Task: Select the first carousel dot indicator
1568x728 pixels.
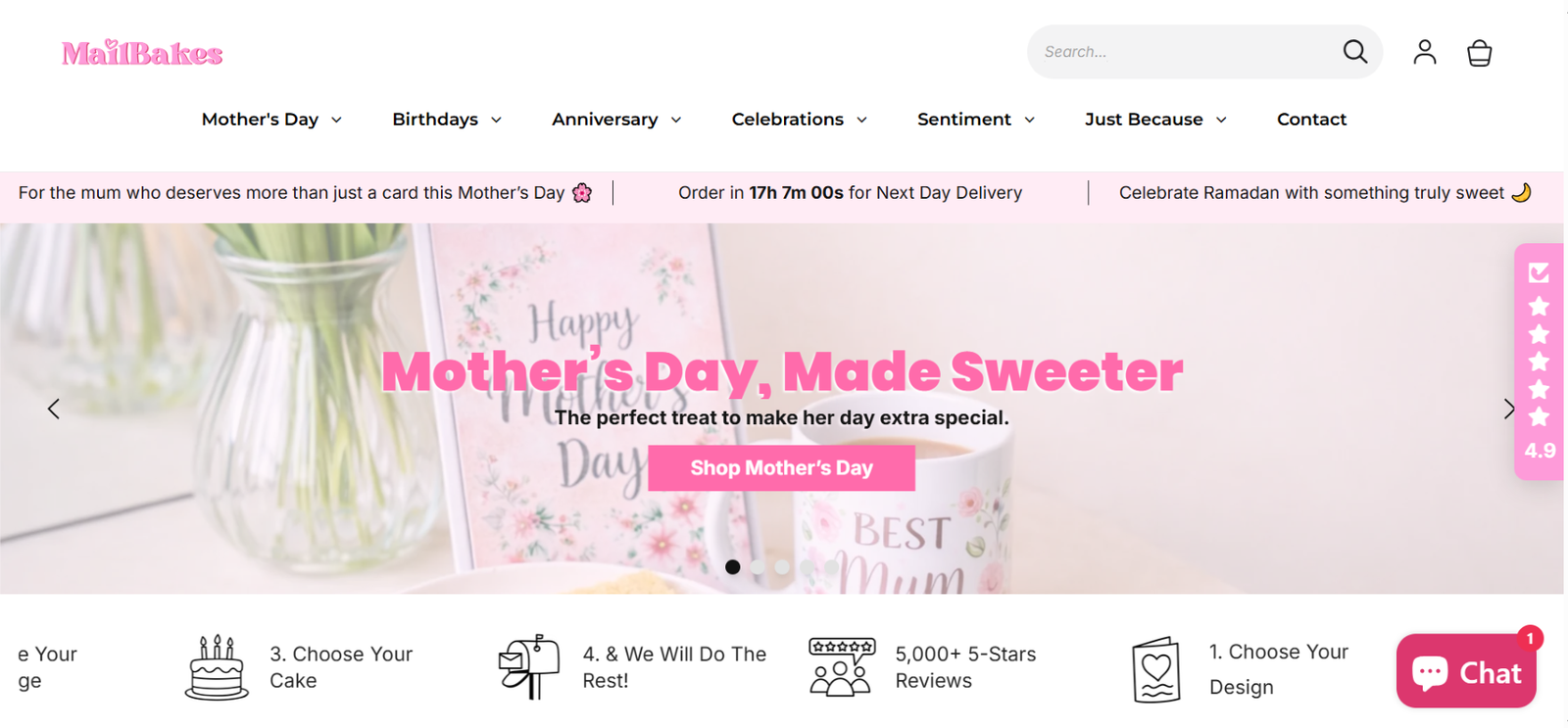Action: point(732,567)
